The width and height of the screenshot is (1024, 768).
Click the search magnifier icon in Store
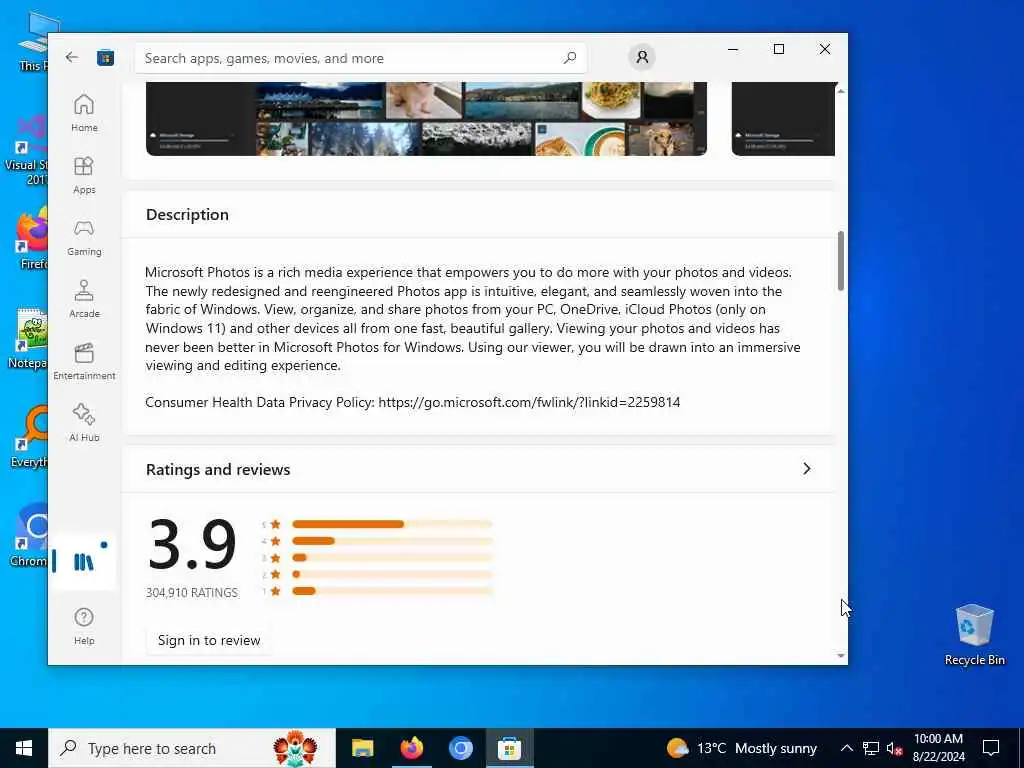[x=569, y=58]
